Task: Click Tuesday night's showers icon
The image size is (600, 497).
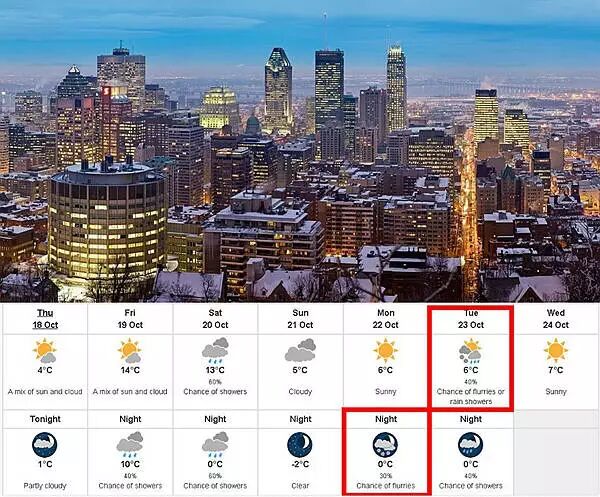Action: [471, 445]
